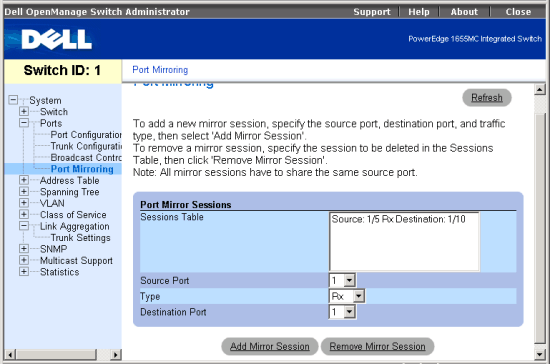Click the Port Mirroring breadcrumb link
This screenshot has width=550, height=364.
tap(160, 70)
